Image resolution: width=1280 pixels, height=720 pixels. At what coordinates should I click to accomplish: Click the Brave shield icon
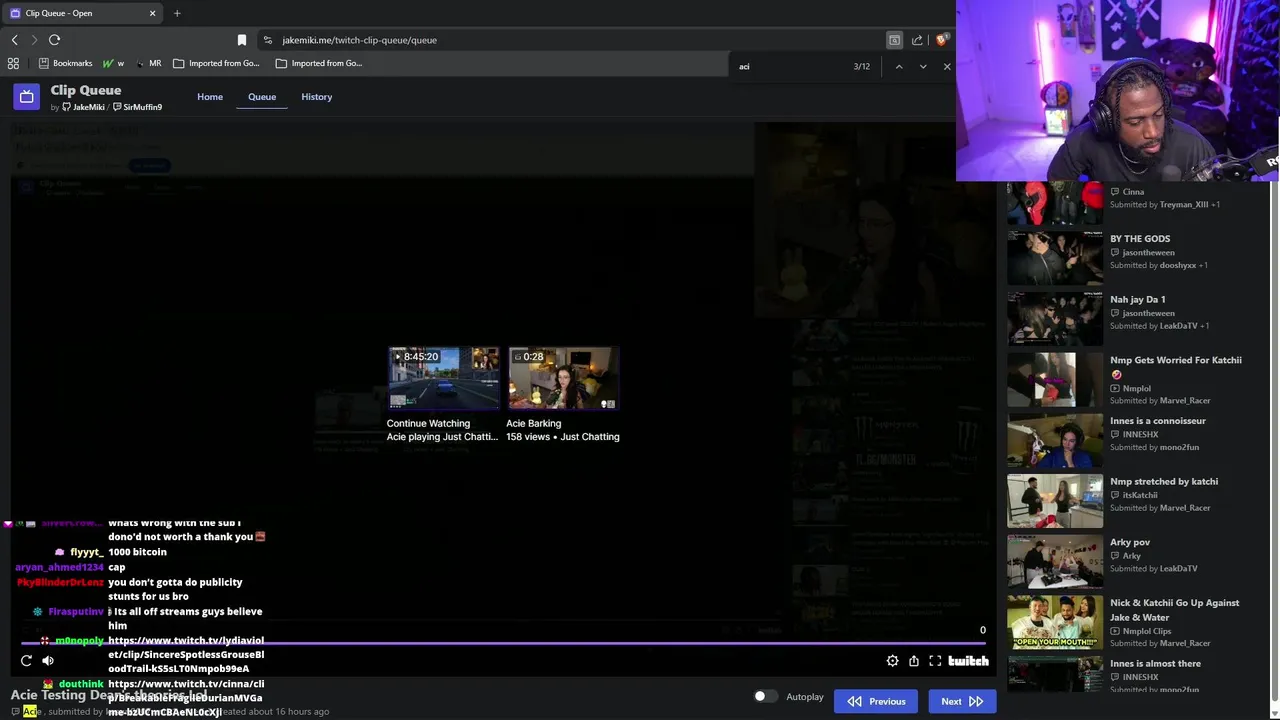click(x=941, y=40)
